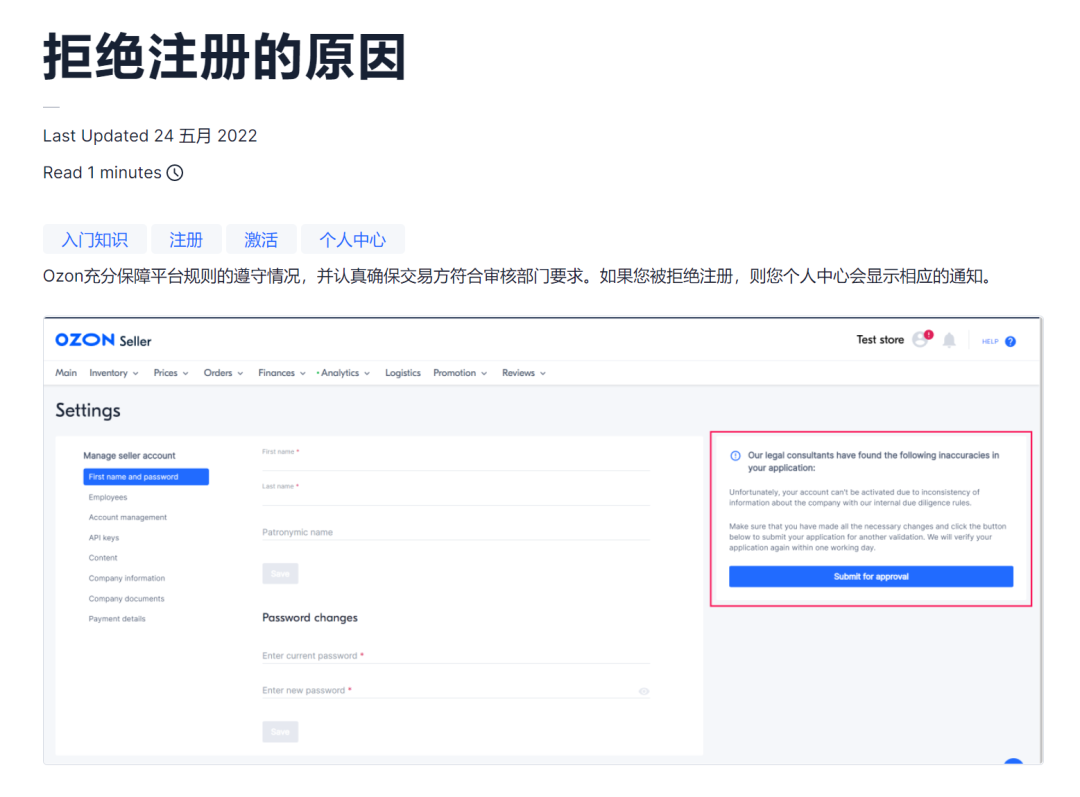Open notifications via the bell icon
The width and height of the screenshot is (1080, 797).
pos(949,340)
